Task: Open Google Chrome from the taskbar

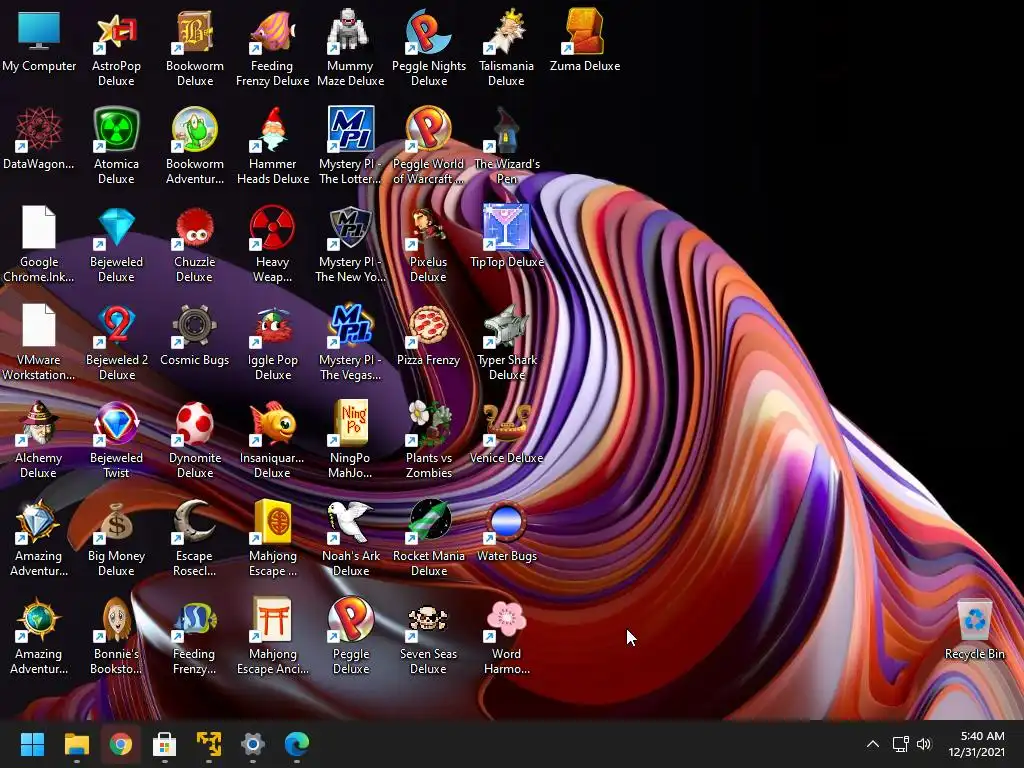Action: (x=120, y=744)
